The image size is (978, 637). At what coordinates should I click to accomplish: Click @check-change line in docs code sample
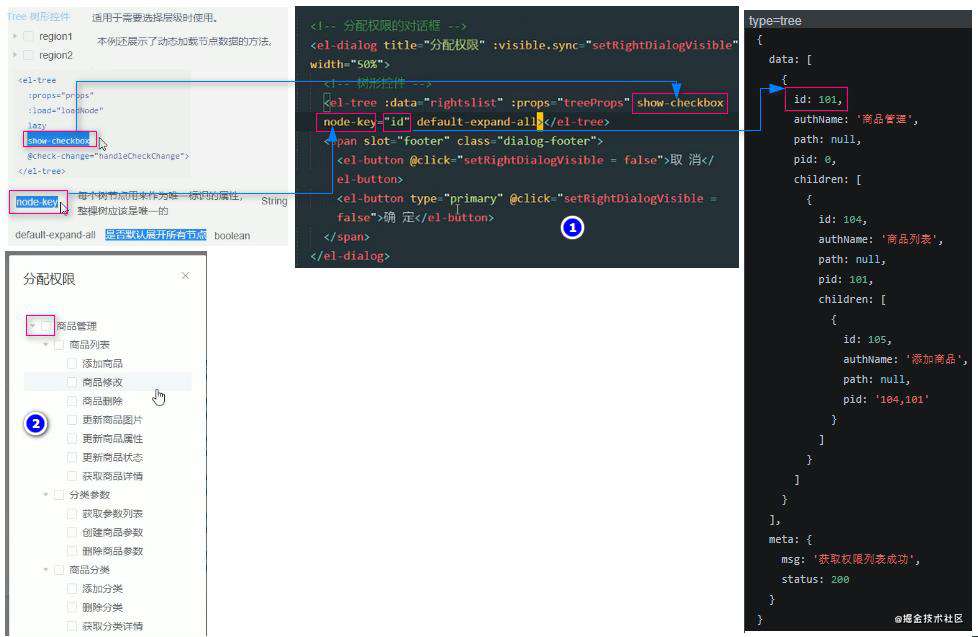107,156
